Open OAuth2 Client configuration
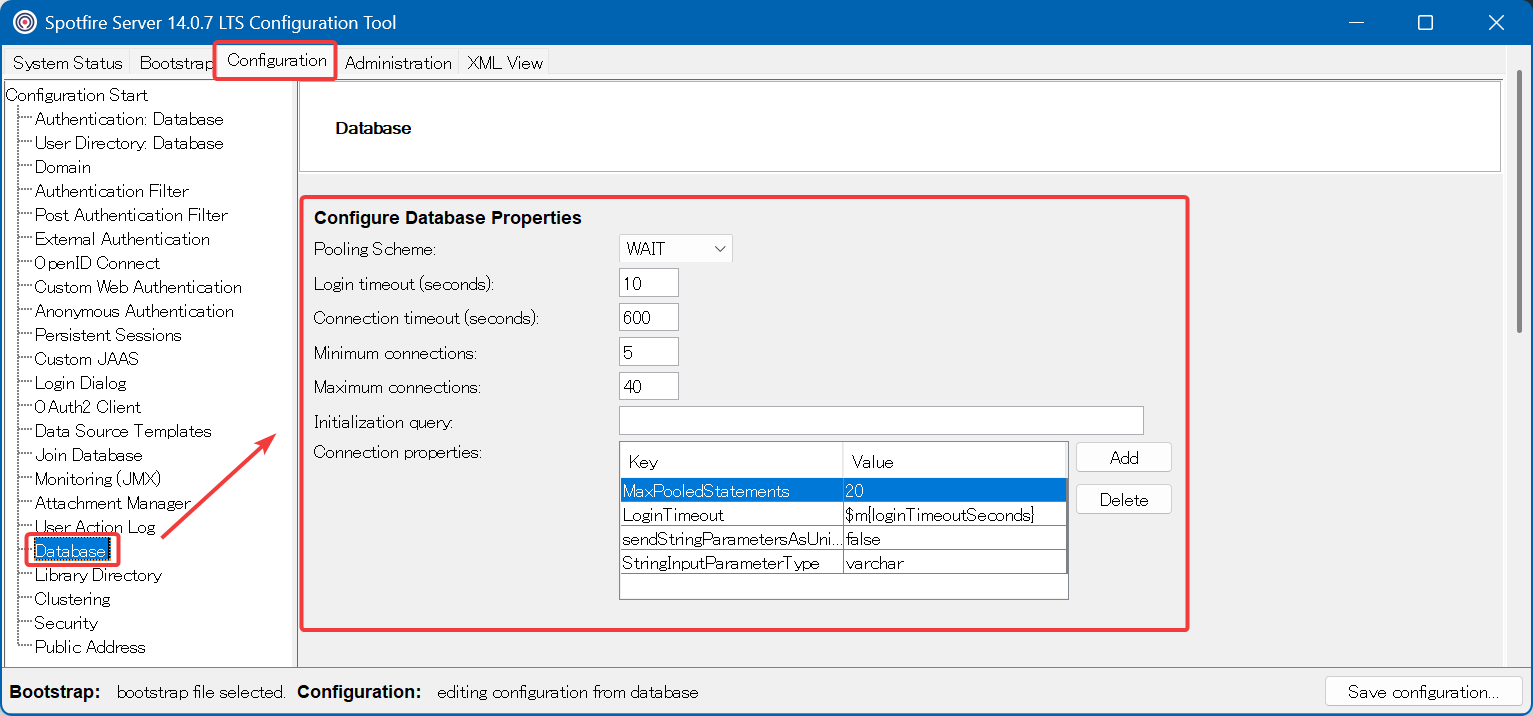Image resolution: width=1533 pixels, height=716 pixels. pyautogui.click(x=88, y=407)
